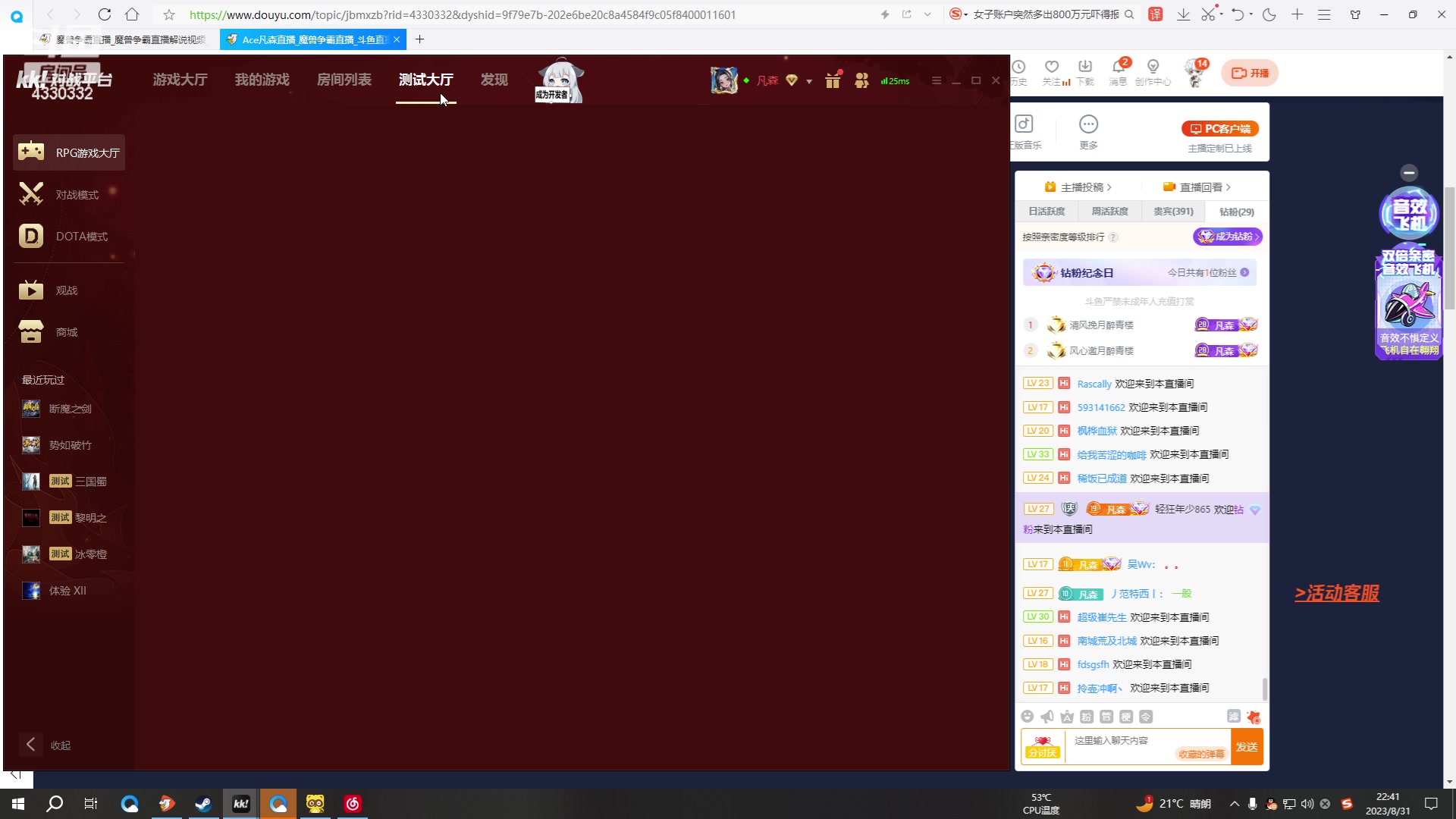Click the 开播 start streaming button
The height and width of the screenshot is (819, 1456).
point(1249,73)
